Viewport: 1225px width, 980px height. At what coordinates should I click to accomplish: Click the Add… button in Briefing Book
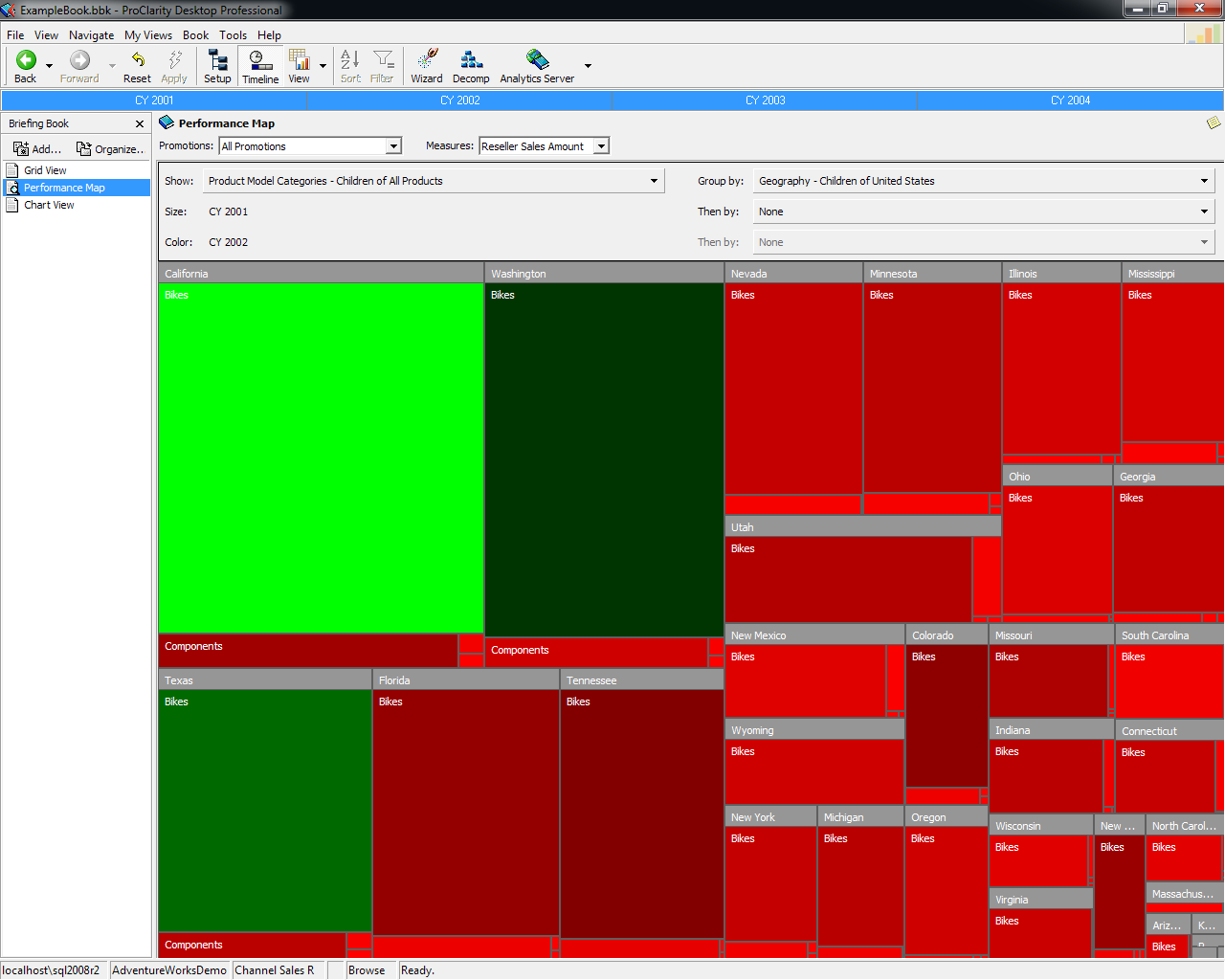pos(37,149)
